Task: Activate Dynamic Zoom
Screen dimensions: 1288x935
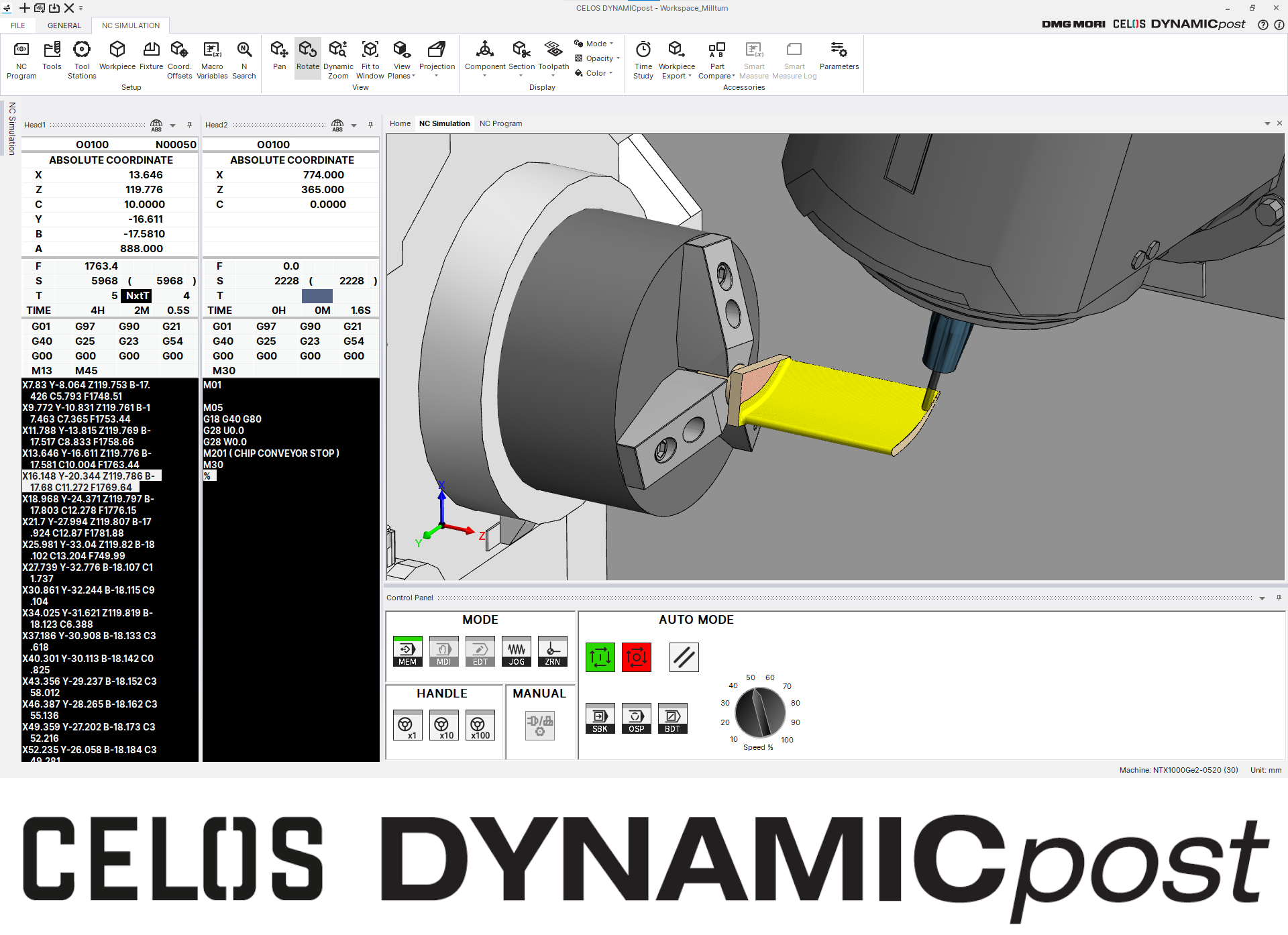Action: (338, 59)
